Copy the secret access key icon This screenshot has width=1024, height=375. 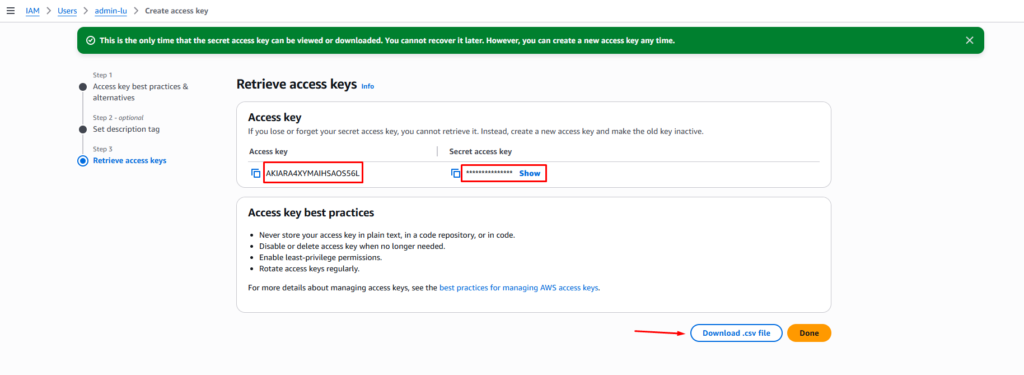tap(456, 174)
